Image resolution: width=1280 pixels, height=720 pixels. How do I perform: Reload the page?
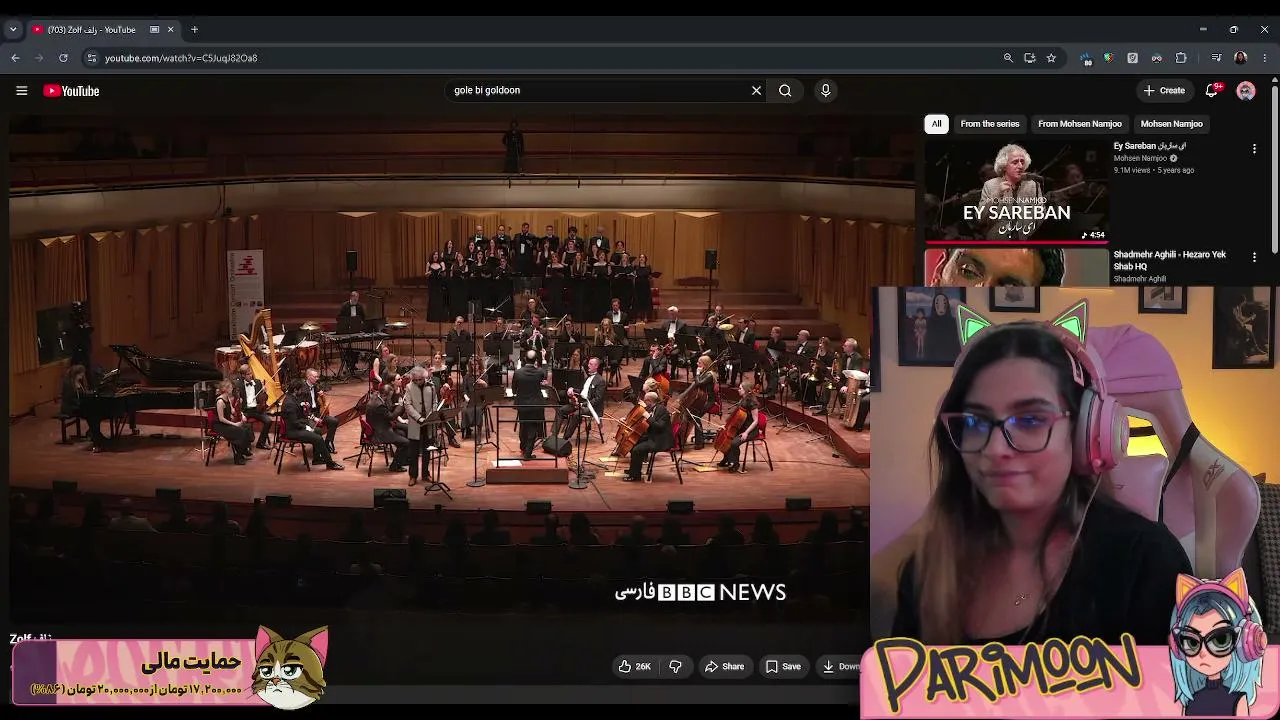(x=63, y=58)
